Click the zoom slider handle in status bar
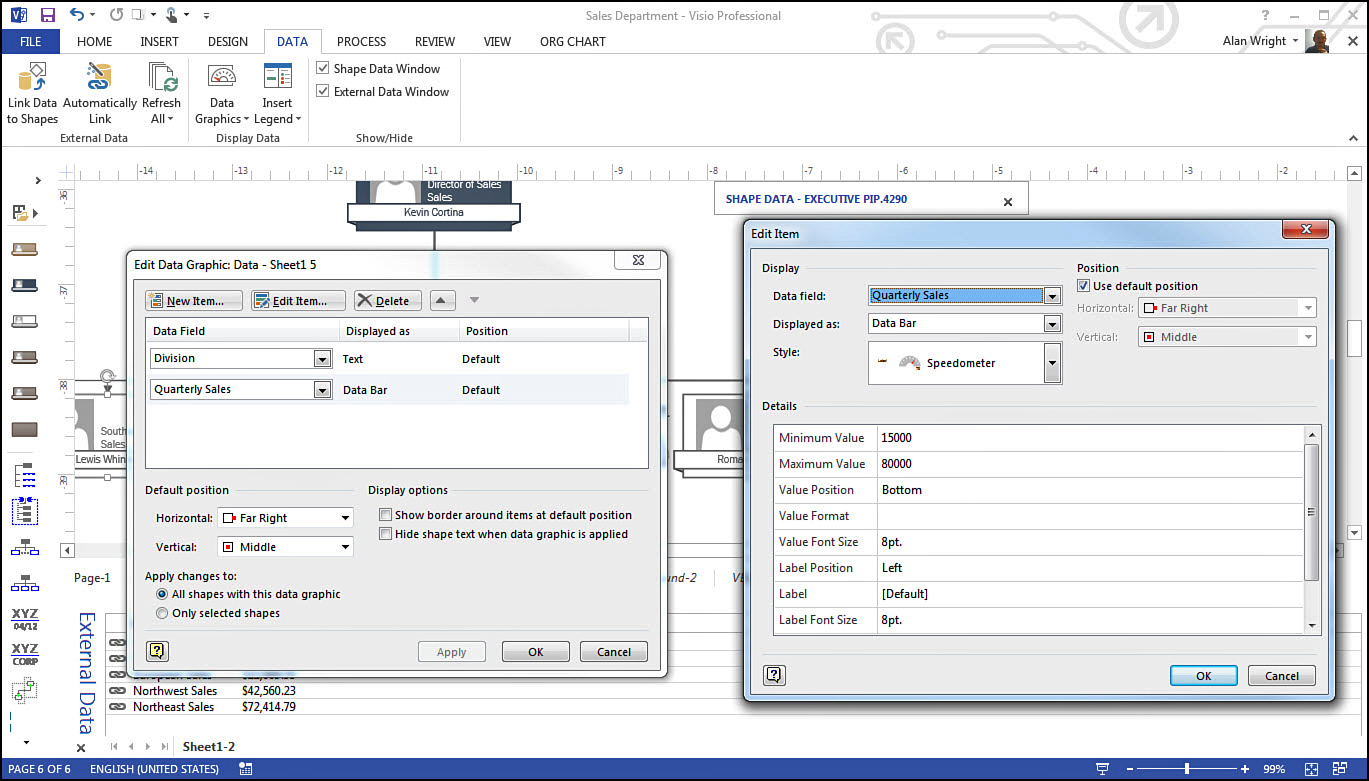The height and width of the screenshot is (781, 1369). click(x=1187, y=769)
